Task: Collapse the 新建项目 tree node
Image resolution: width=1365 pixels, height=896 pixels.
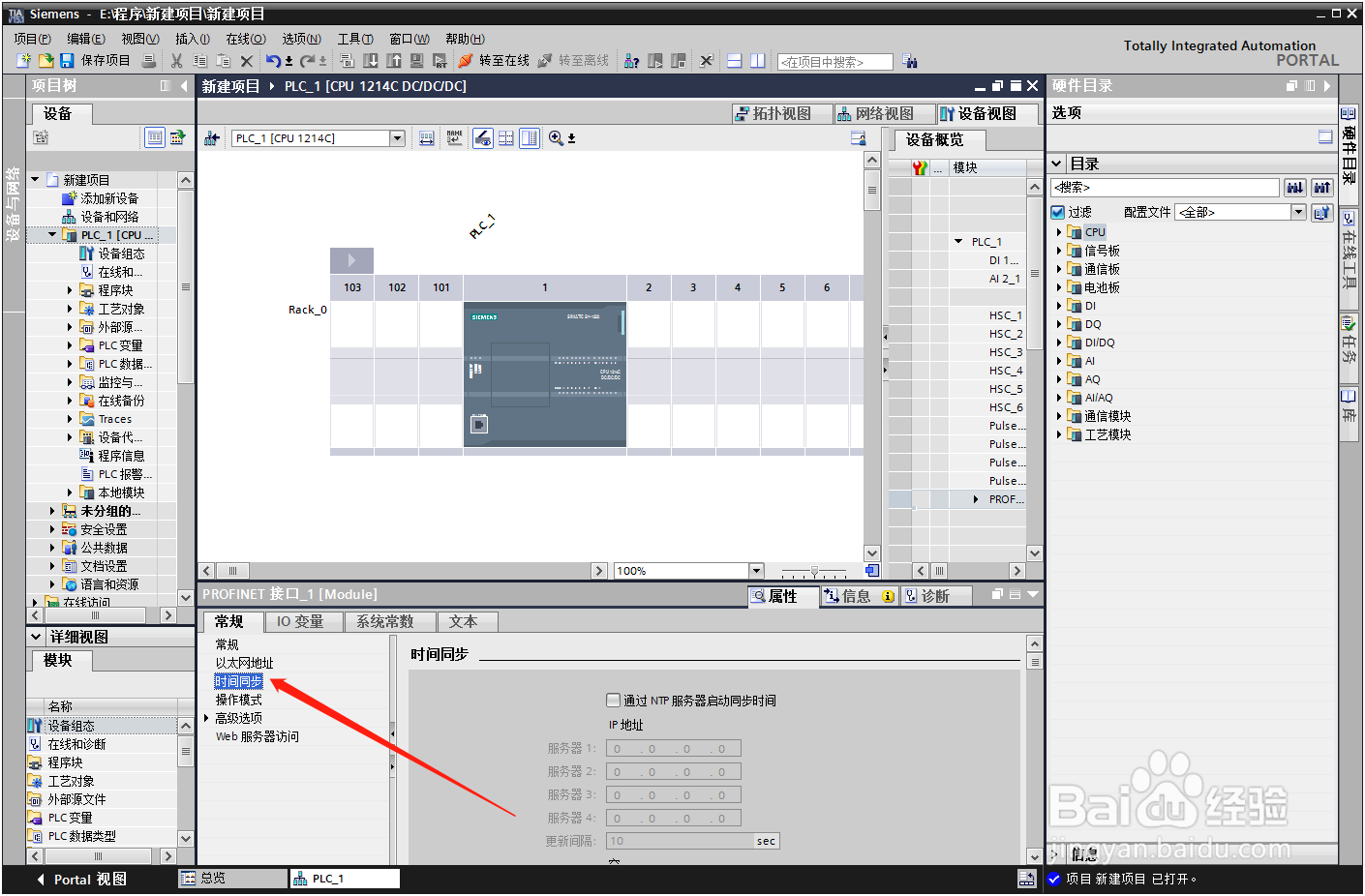Action: [x=35, y=180]
